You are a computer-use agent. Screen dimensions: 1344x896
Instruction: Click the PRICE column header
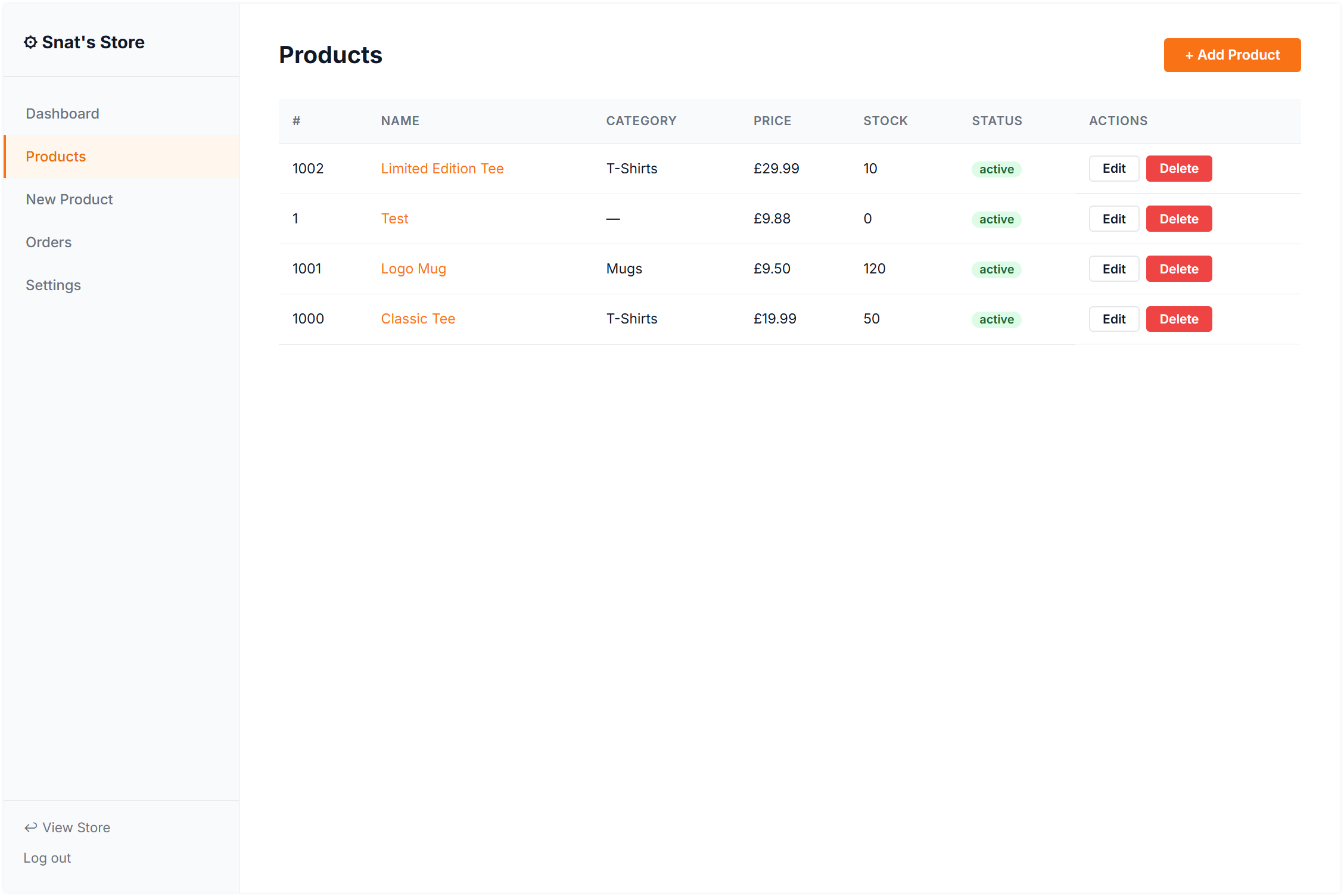tap(772, 121)
